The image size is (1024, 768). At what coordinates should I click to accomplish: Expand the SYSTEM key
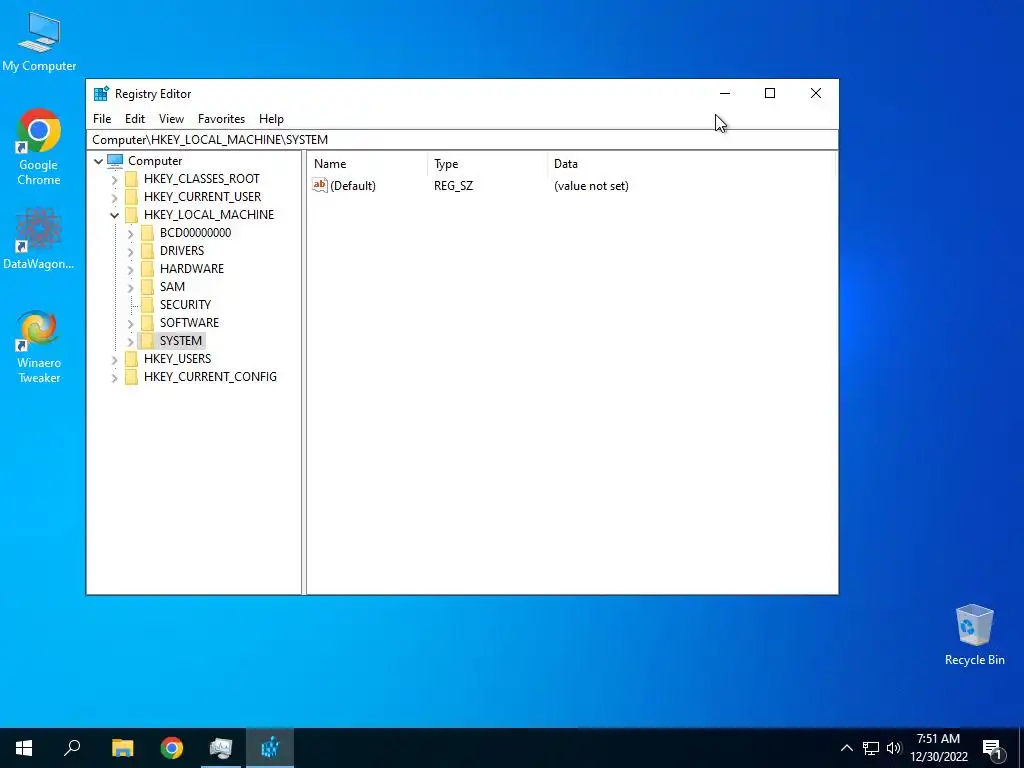click(x=130, y=340)
